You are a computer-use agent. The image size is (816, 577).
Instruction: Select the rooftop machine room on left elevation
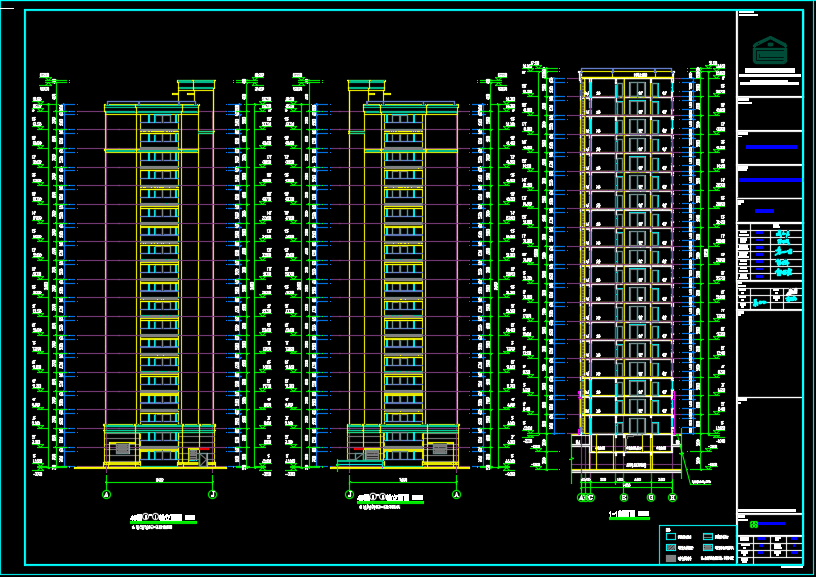point(196,91)
